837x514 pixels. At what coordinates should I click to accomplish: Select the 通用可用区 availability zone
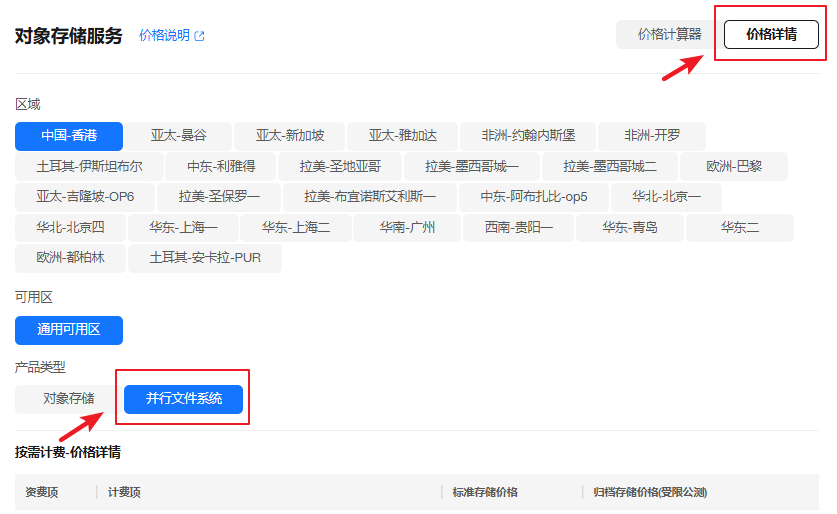click(x=69, y=330)
